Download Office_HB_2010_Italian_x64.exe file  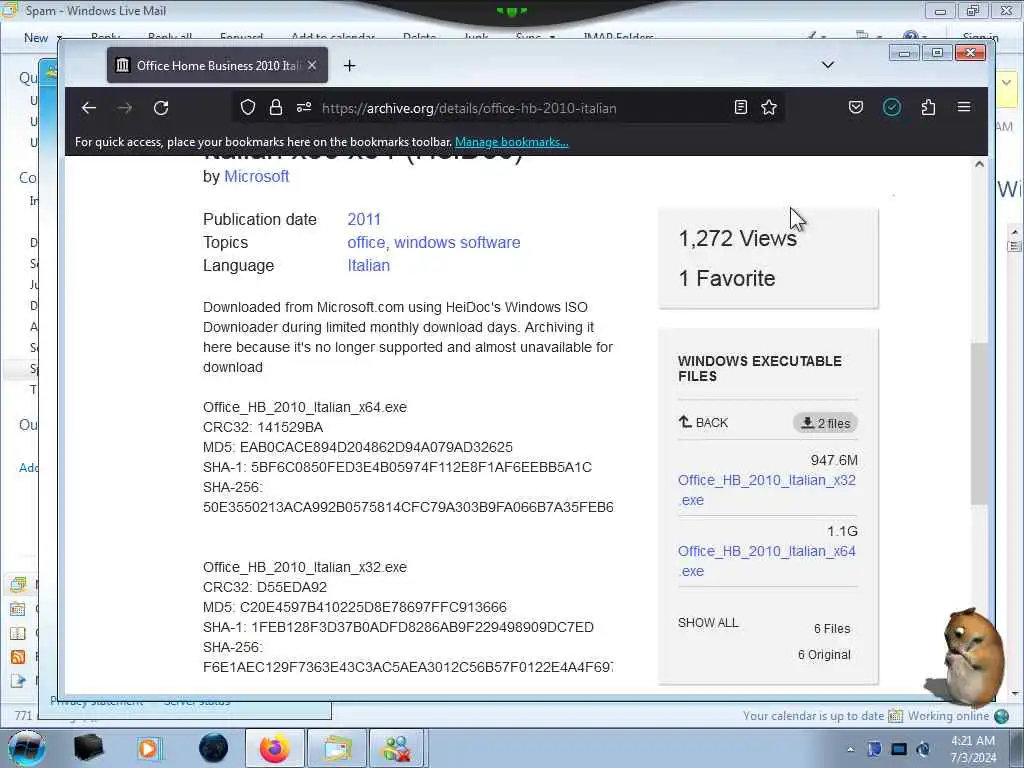(x=767, y=561)
